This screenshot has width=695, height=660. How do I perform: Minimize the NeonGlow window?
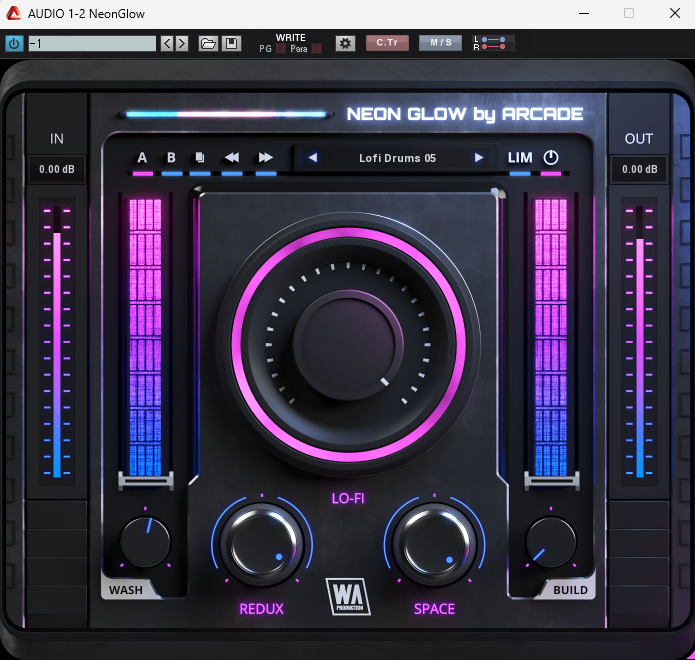click(x=584, y=13)
